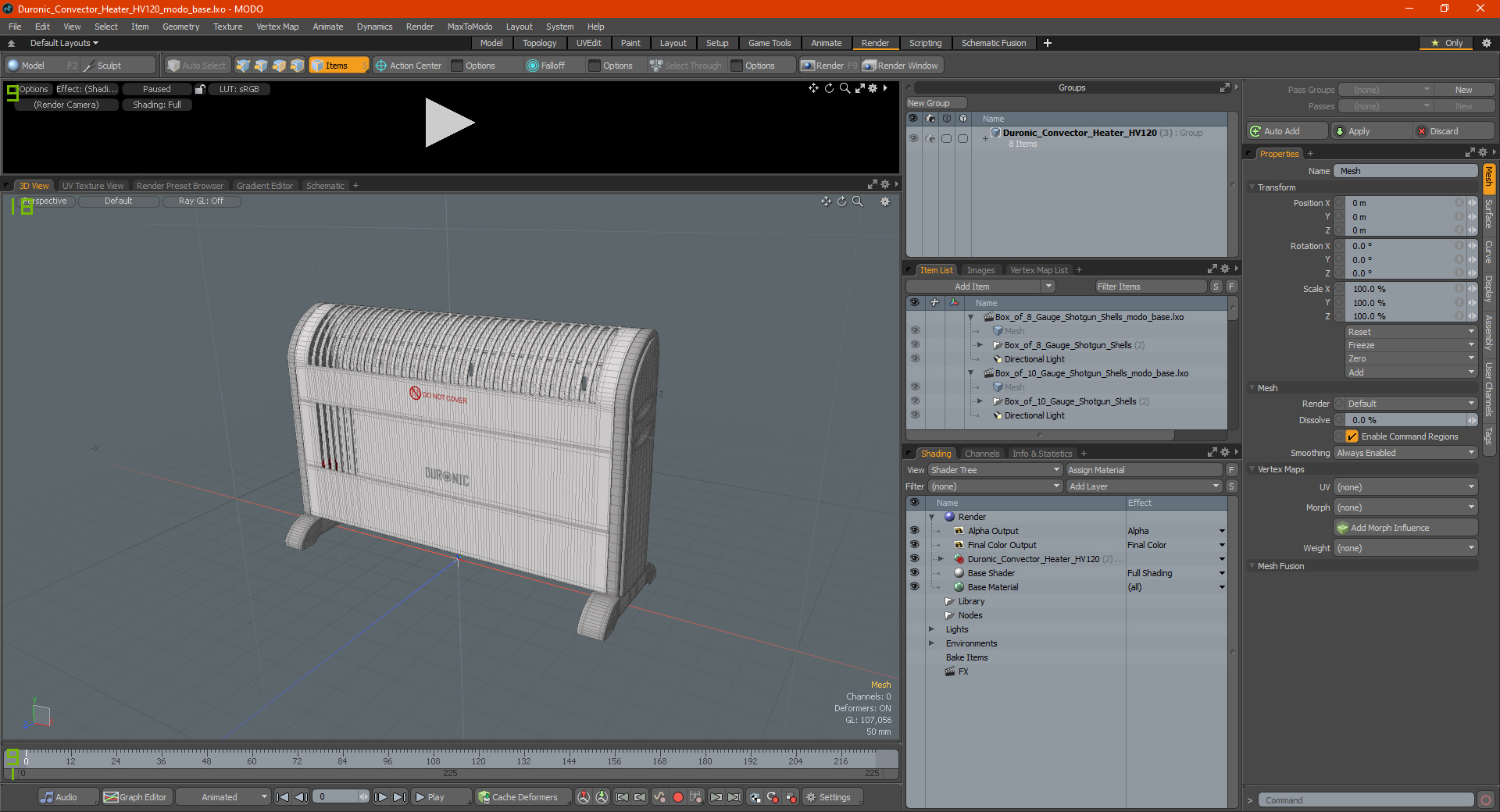
Task: Open the Default Layouts dropdown
Action: coord(64,43)
